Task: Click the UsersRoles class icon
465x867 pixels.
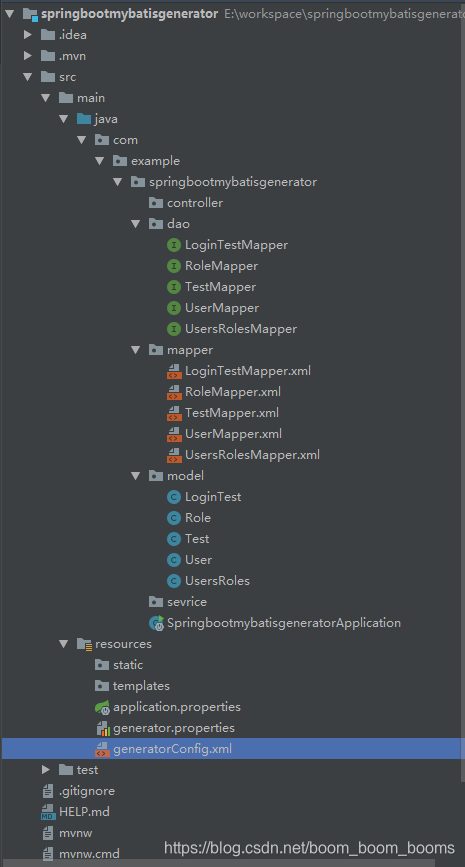Action: point(174,581)
